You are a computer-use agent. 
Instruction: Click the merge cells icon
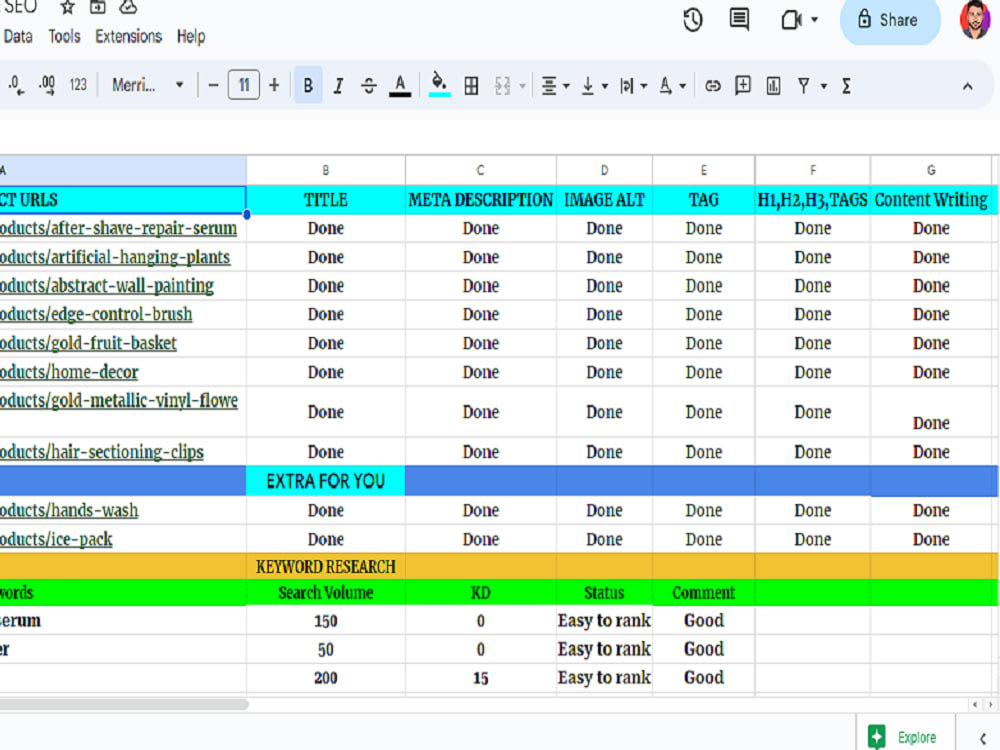pyautogui.click(x=503, y=85)
